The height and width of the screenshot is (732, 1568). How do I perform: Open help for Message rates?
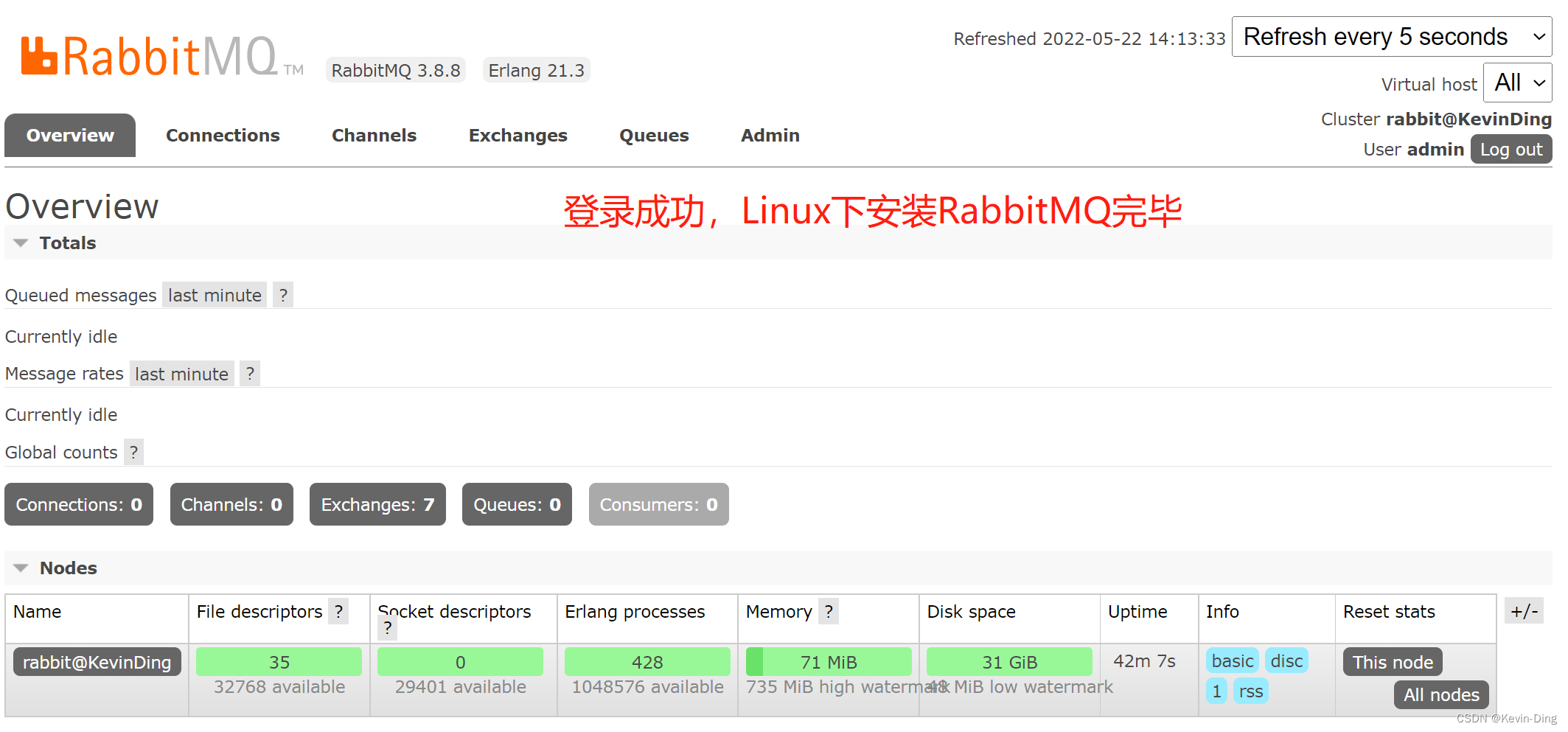[x=250, y=374]
